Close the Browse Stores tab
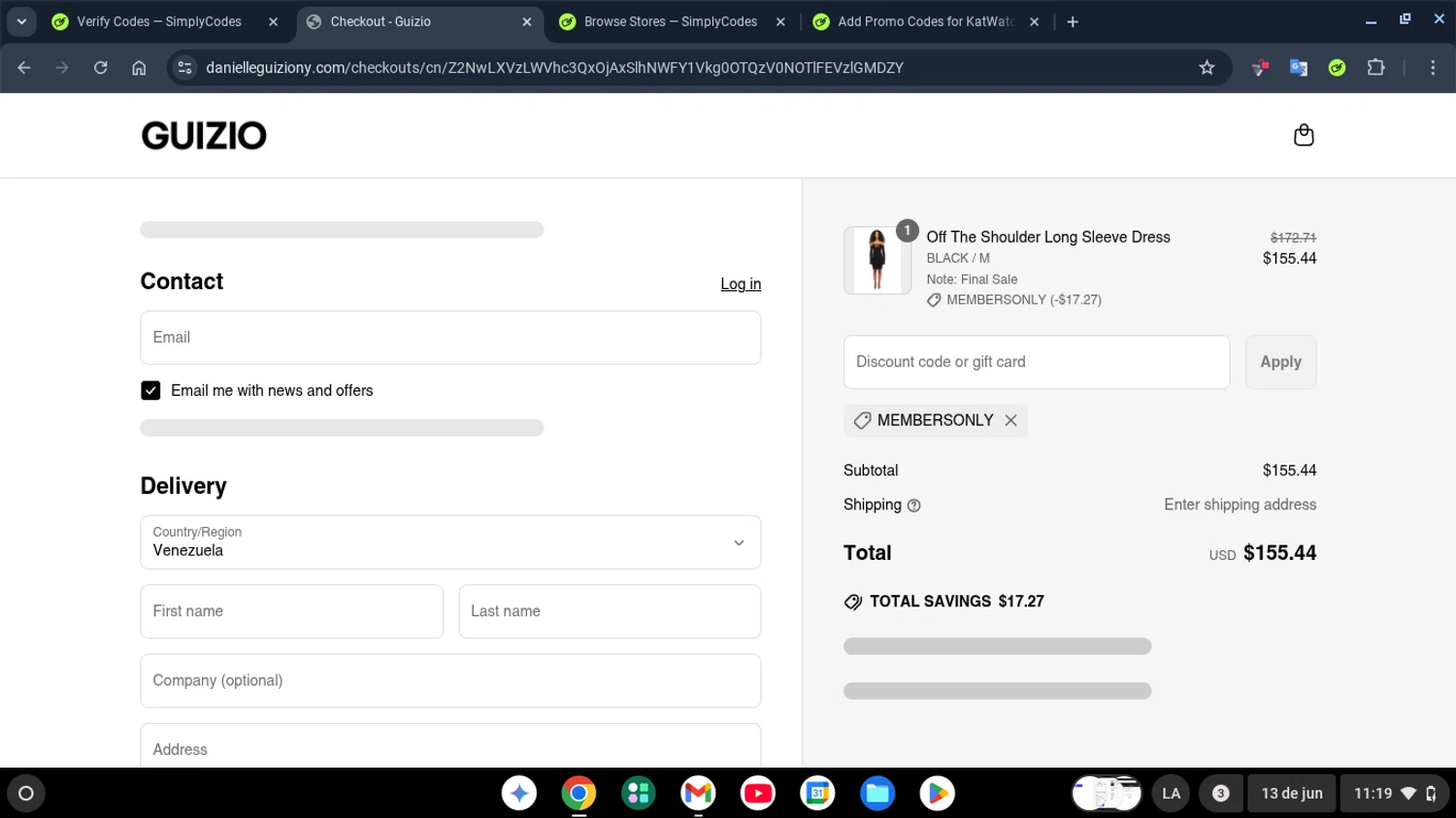This screenshot has height=818, width=1456. 780,21
